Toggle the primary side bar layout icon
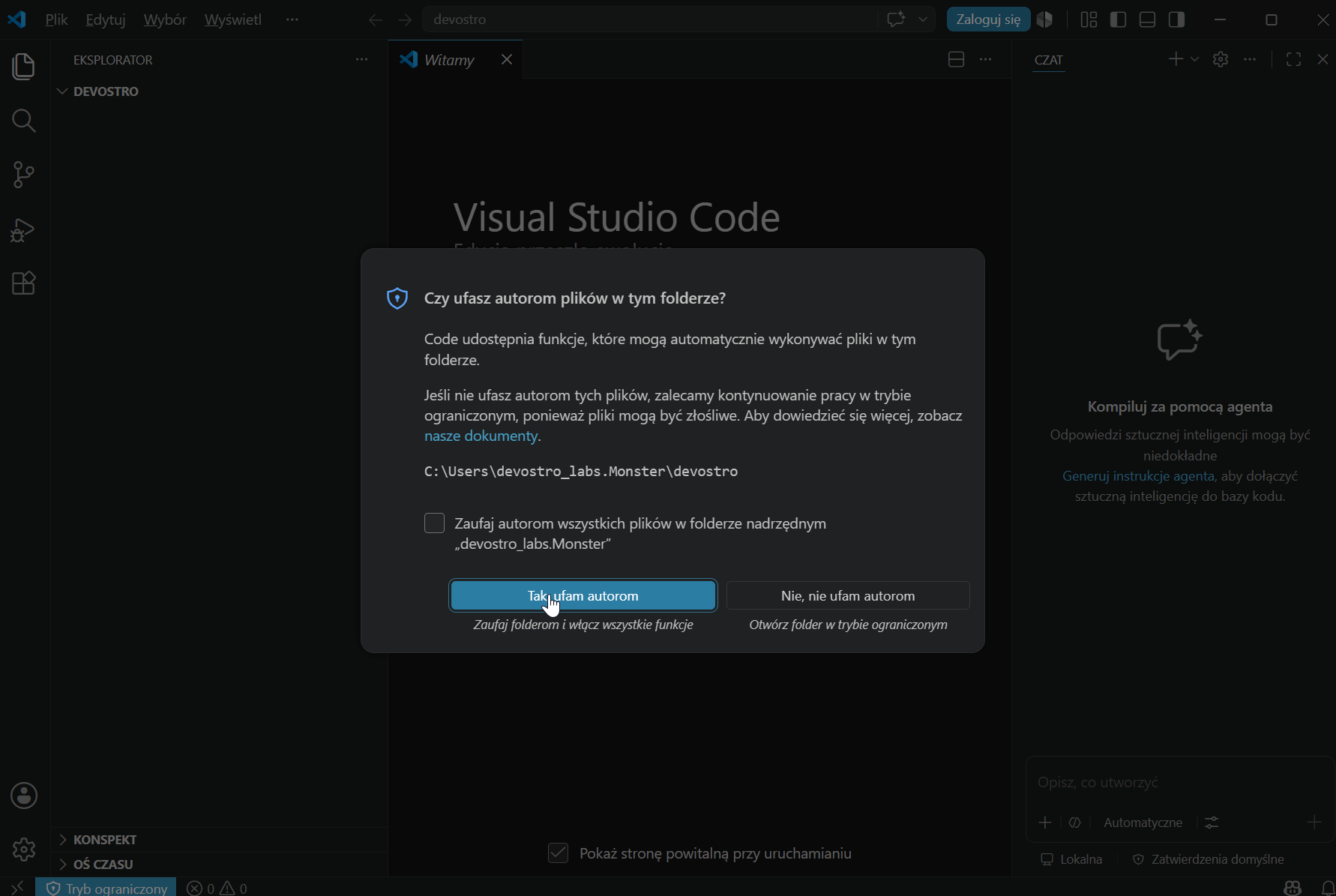The width and height of the screenshot is (1336, 896). tap(1118, 19)
